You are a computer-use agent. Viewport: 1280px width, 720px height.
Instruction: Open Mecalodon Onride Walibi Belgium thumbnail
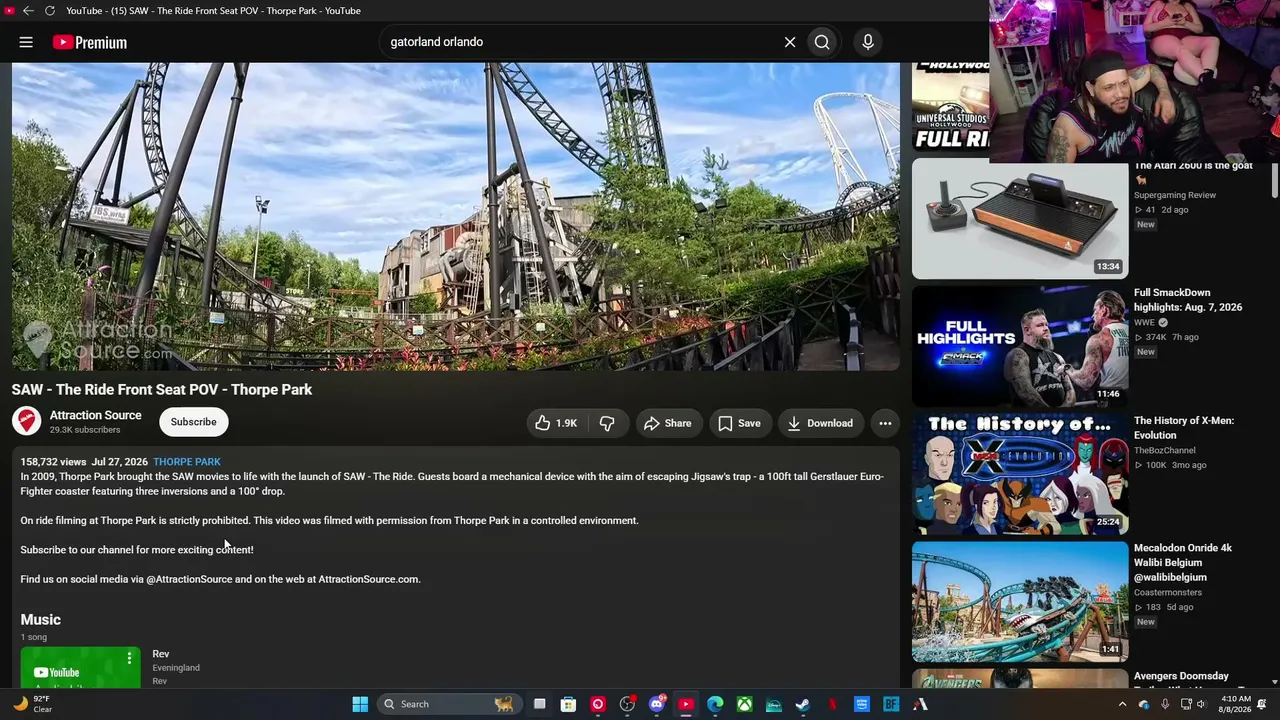pos(1020,602)
